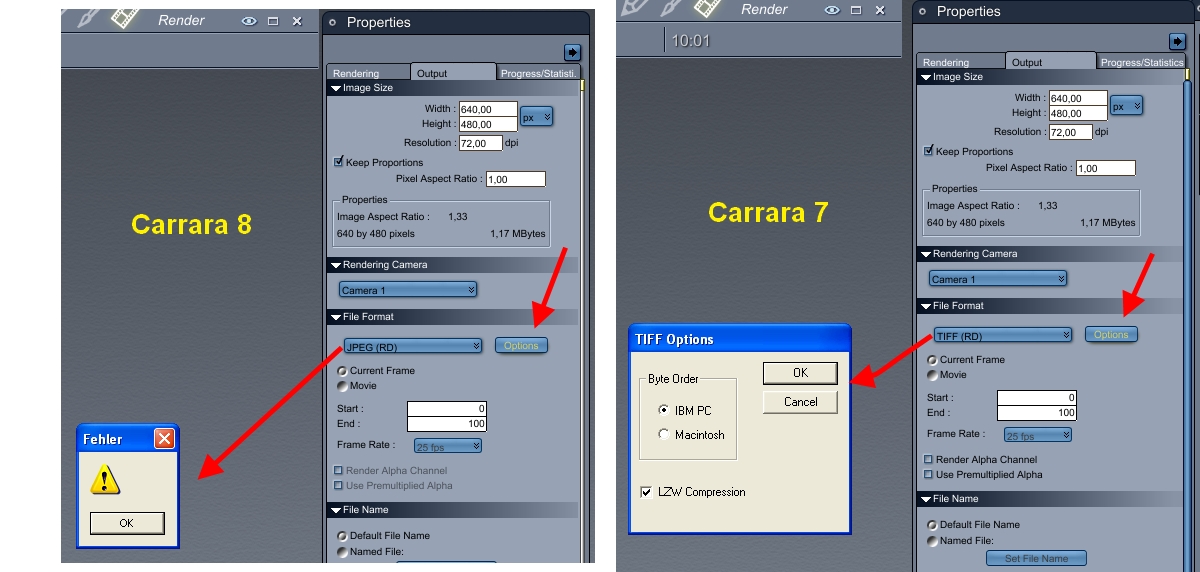Click the bullet icon beside Carrara 7 Properties title

(922, 12)
